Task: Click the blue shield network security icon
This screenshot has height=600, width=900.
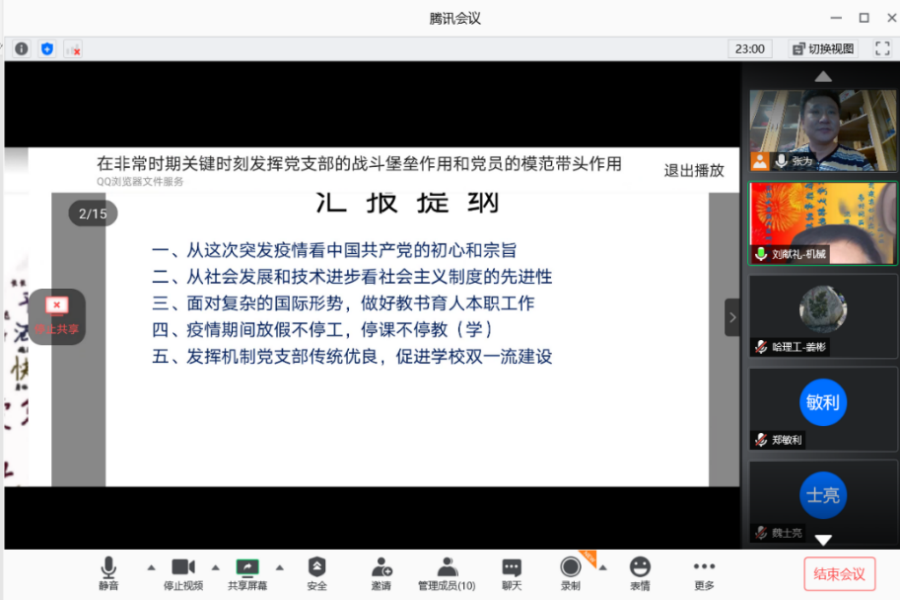Action: 47,48
